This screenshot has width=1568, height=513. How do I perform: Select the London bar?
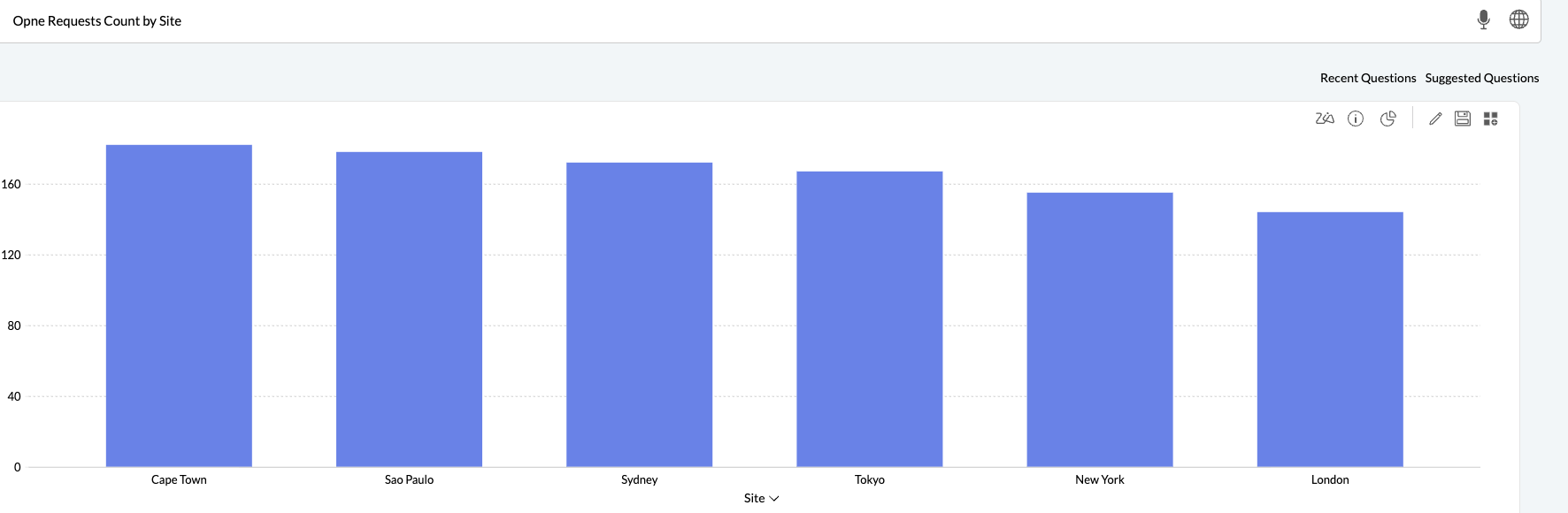(1330, 339)
